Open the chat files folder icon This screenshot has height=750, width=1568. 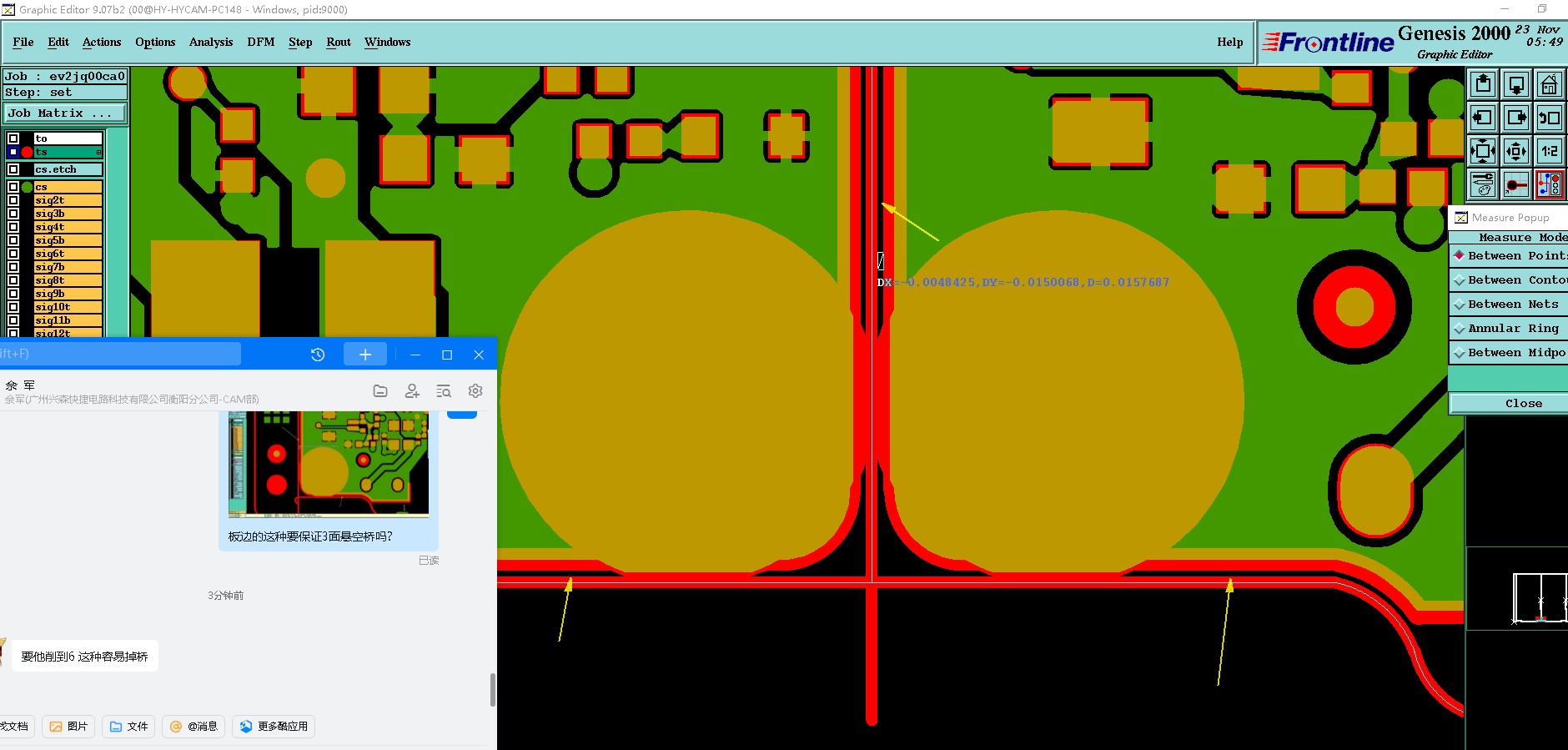coord(380,390)
